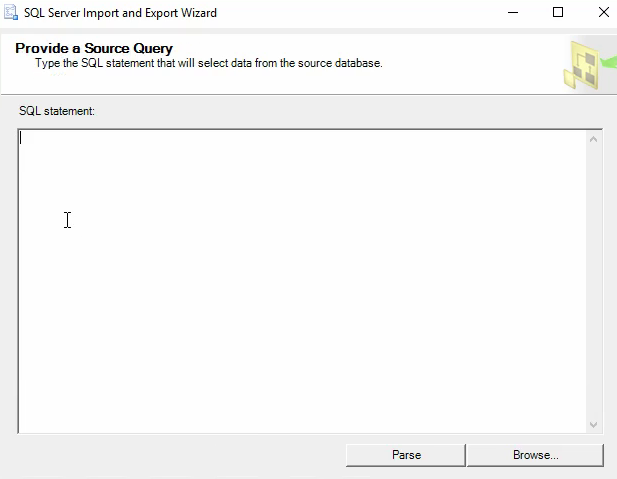The width and height of the screenshot is (617, 479).
Task: Click the wizard app icon in title bar
Action: click(11, 12)
